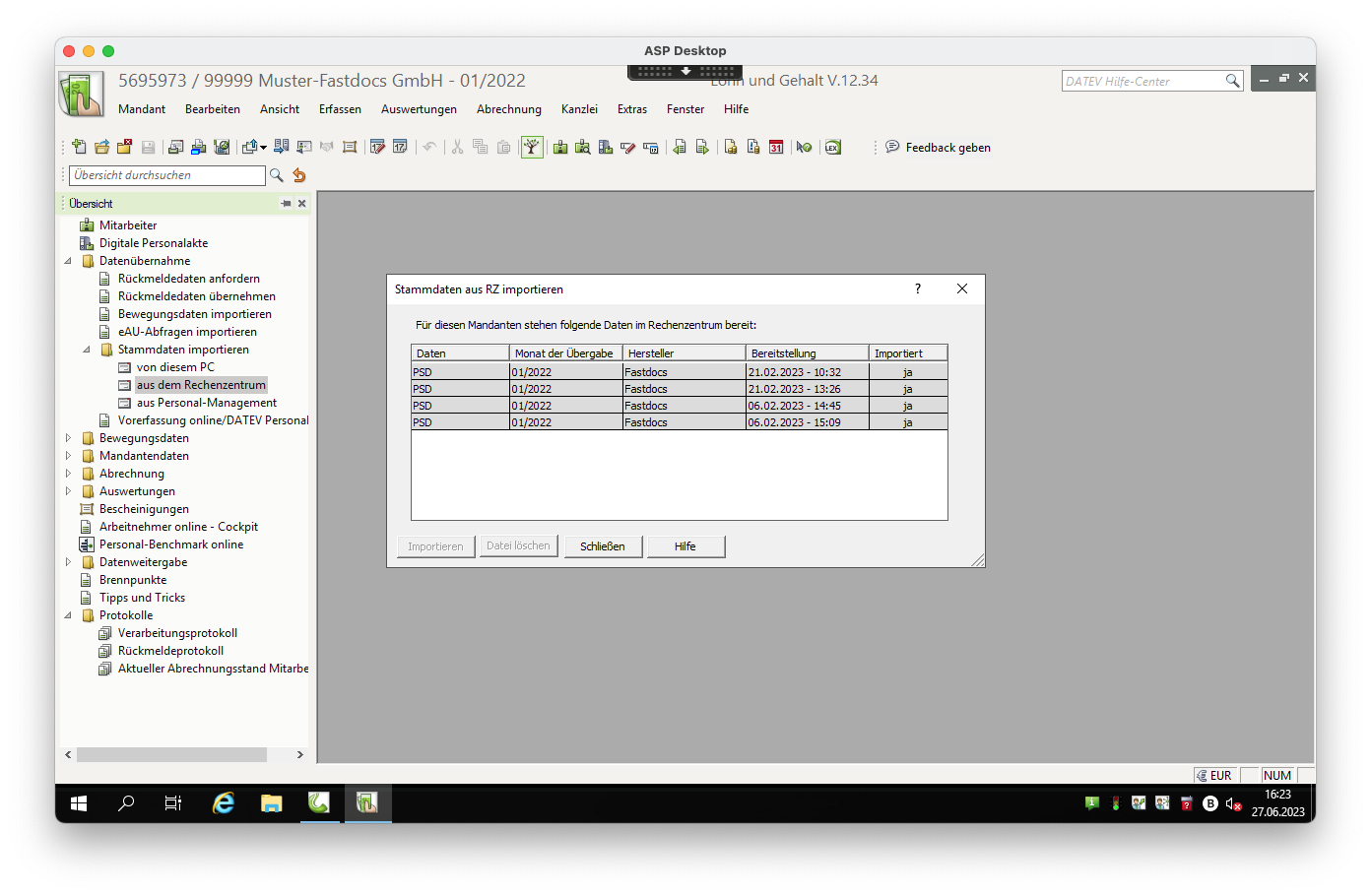Select von diesem PC tree item
The width and height of the screenshot is (1371, 896).
(175, 367)
